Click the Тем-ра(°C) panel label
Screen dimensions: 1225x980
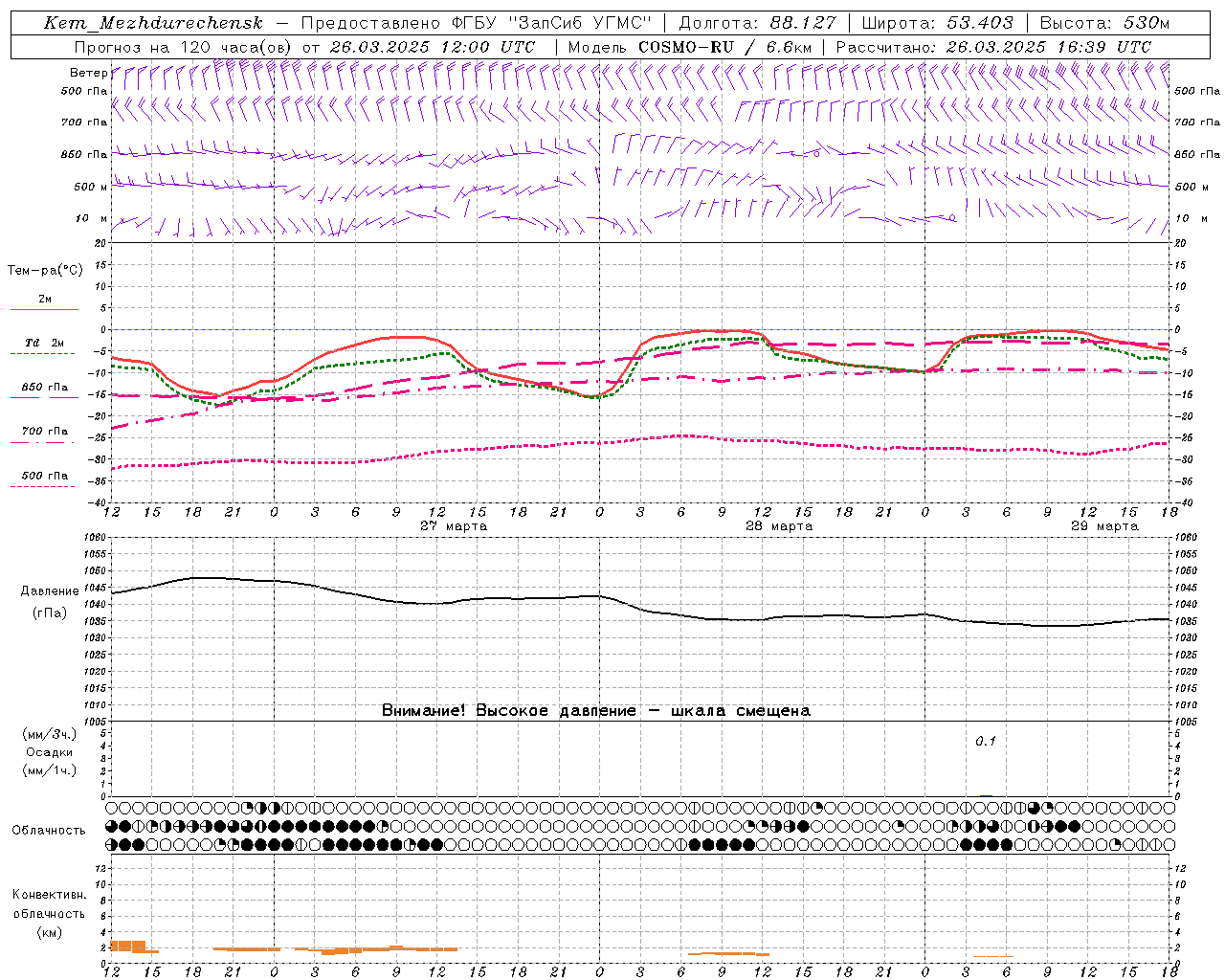(x=45, y=271)
